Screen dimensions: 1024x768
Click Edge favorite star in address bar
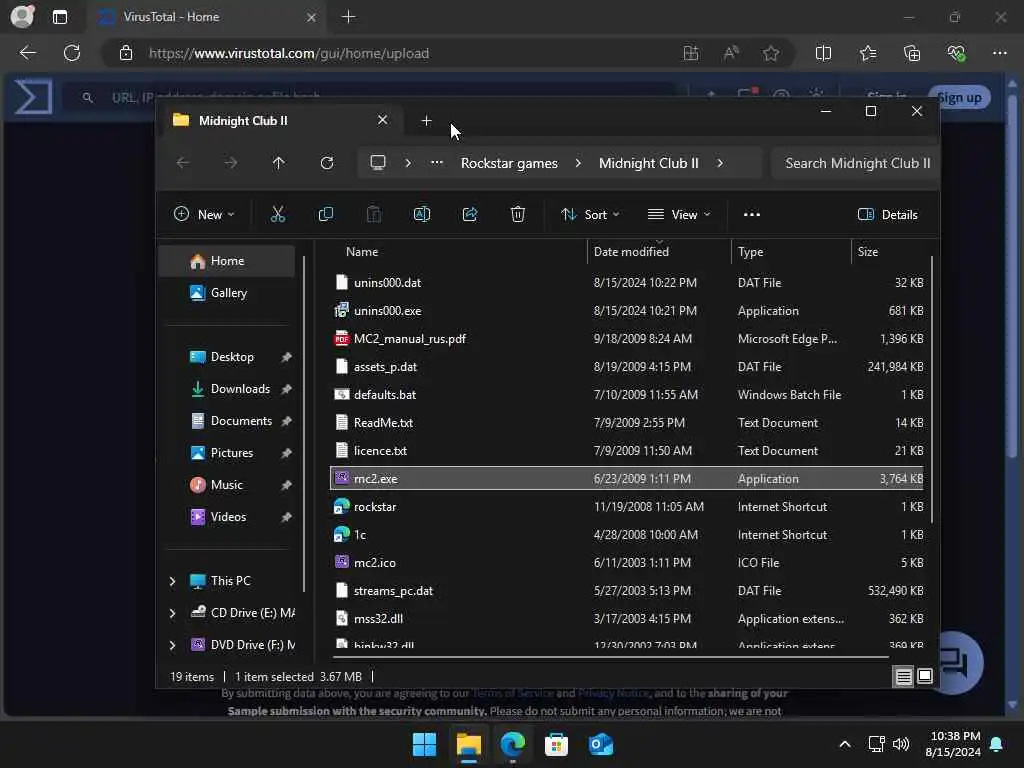tap(771, 53)
